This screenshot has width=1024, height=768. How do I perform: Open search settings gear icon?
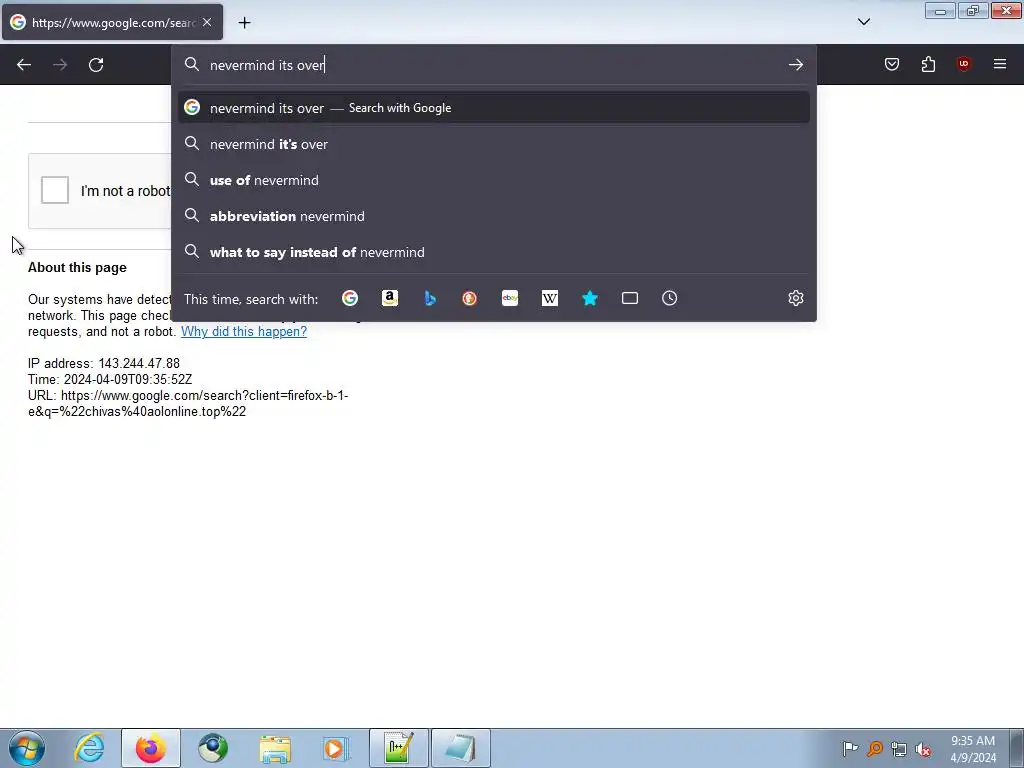(x=795, y=298)
